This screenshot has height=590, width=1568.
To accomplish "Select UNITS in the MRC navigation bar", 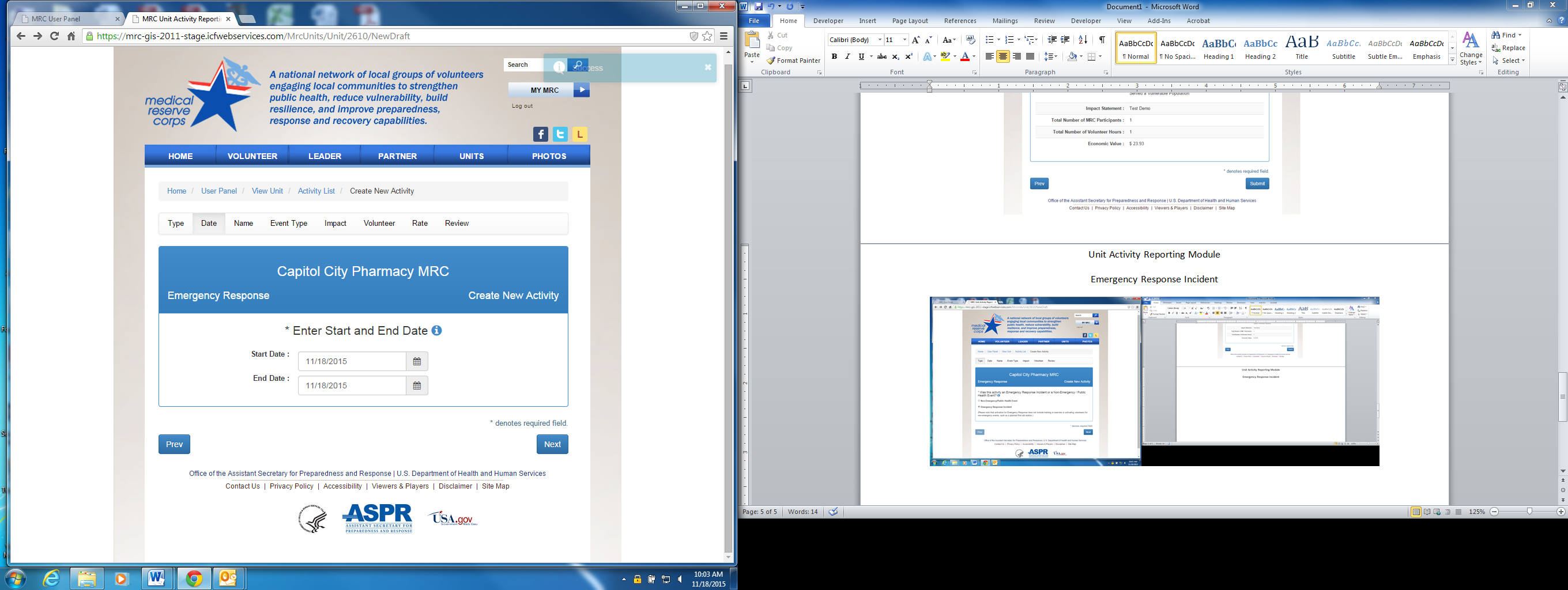I will point(472,156).
